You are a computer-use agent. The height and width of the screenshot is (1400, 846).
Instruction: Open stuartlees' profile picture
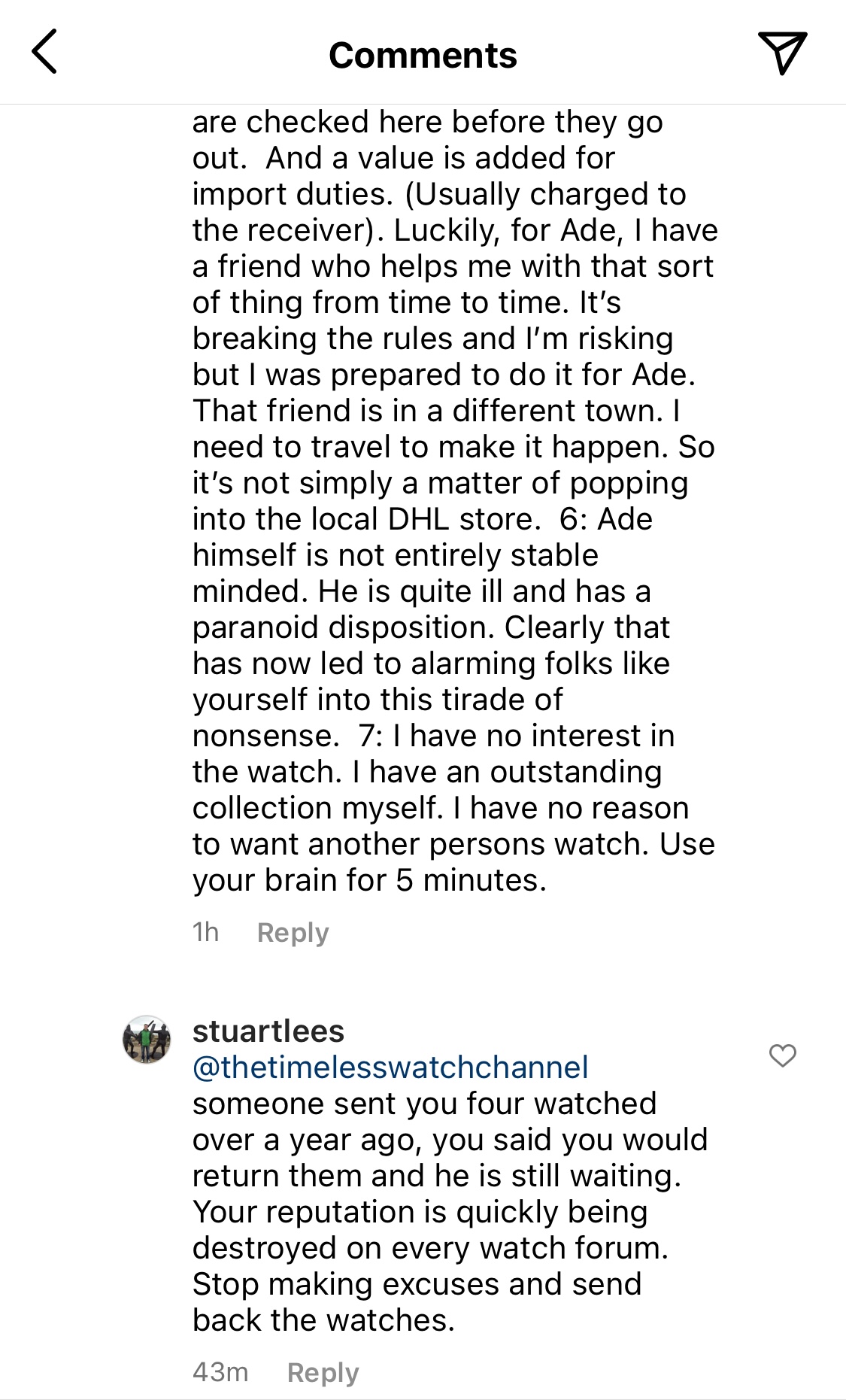147,1040
